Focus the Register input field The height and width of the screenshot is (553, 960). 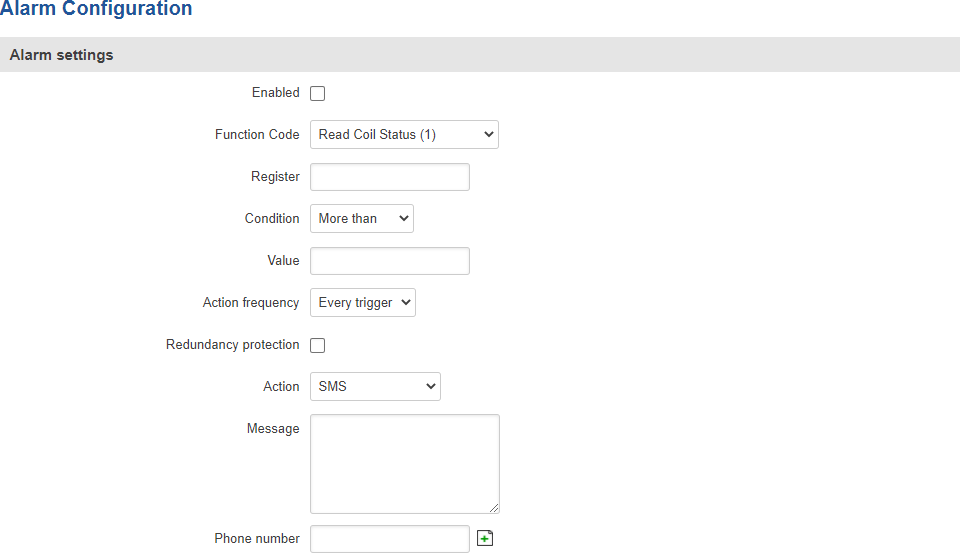click(389, 177)
